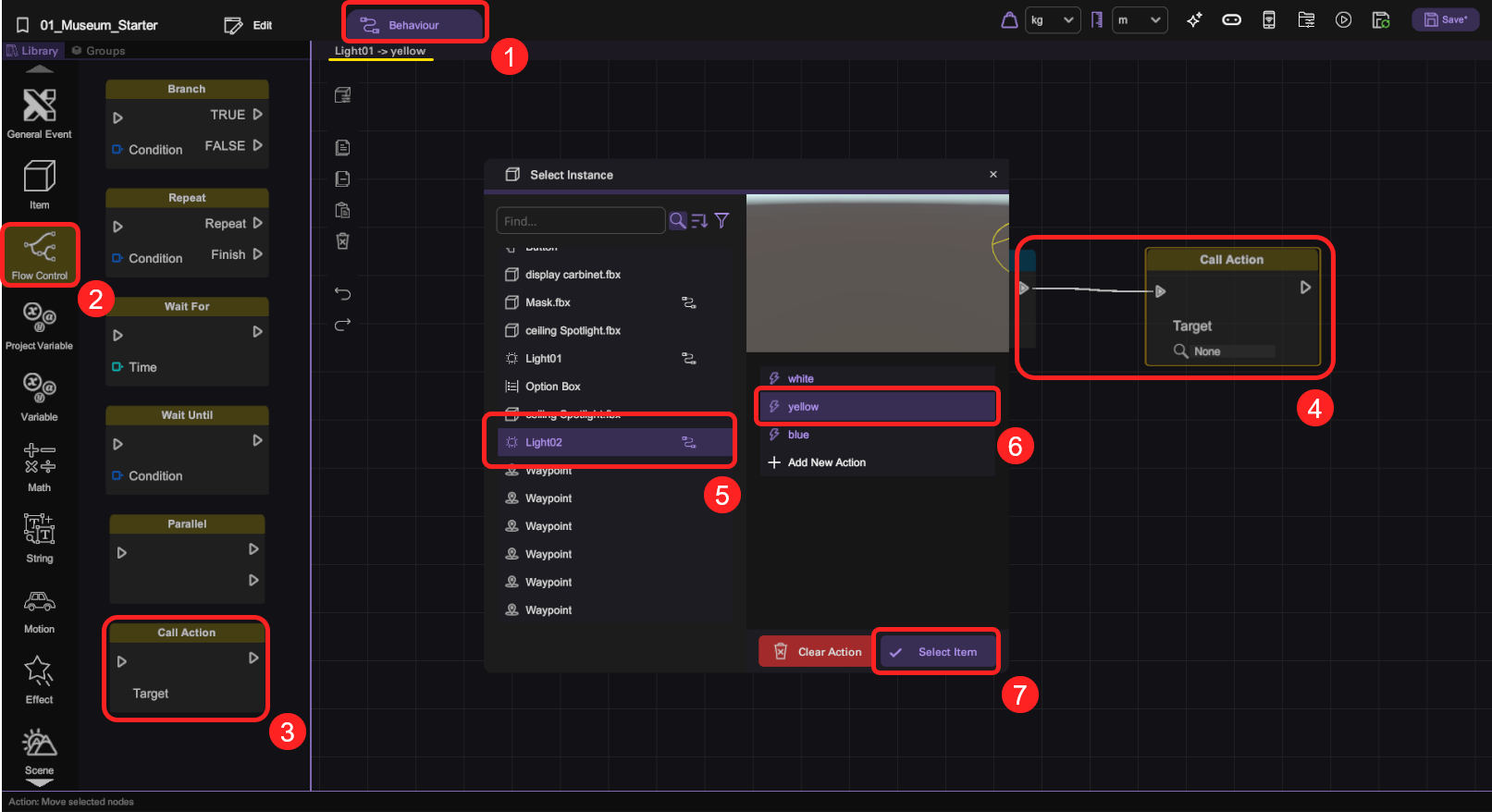Image resolution: width=1492 pixels, height=812 pixels.
Task: Select the General Event category icon
Action: (x=39, y=112)
